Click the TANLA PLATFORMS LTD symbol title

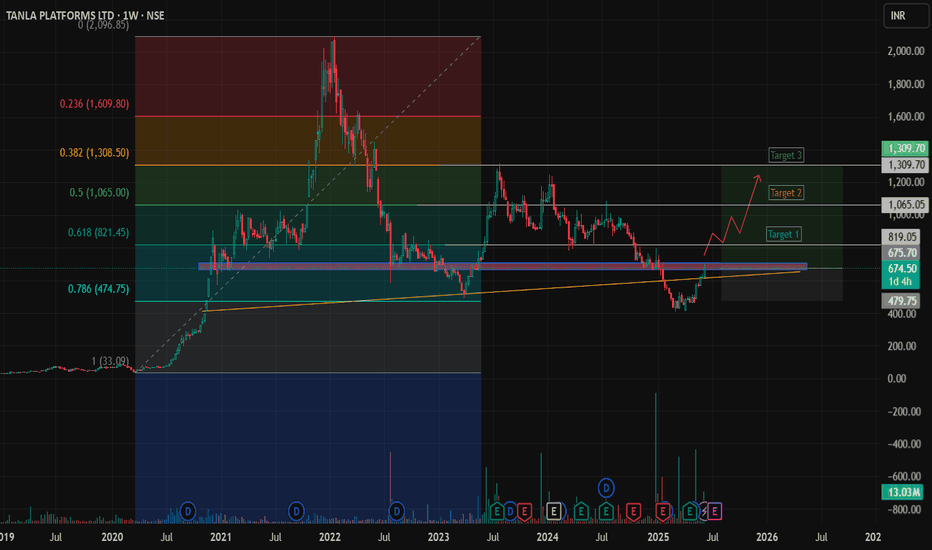pos(61,15)
